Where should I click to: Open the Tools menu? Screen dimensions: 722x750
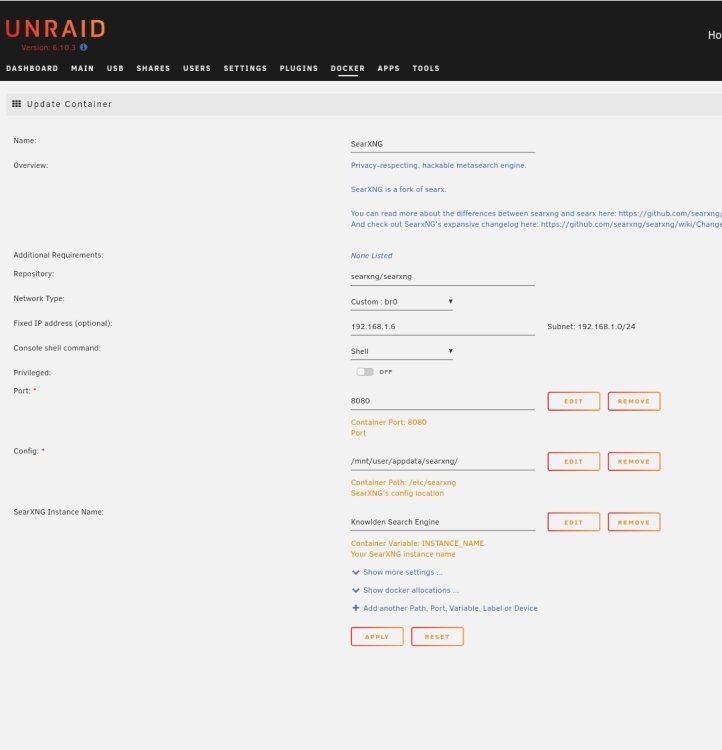pos(426,68)
